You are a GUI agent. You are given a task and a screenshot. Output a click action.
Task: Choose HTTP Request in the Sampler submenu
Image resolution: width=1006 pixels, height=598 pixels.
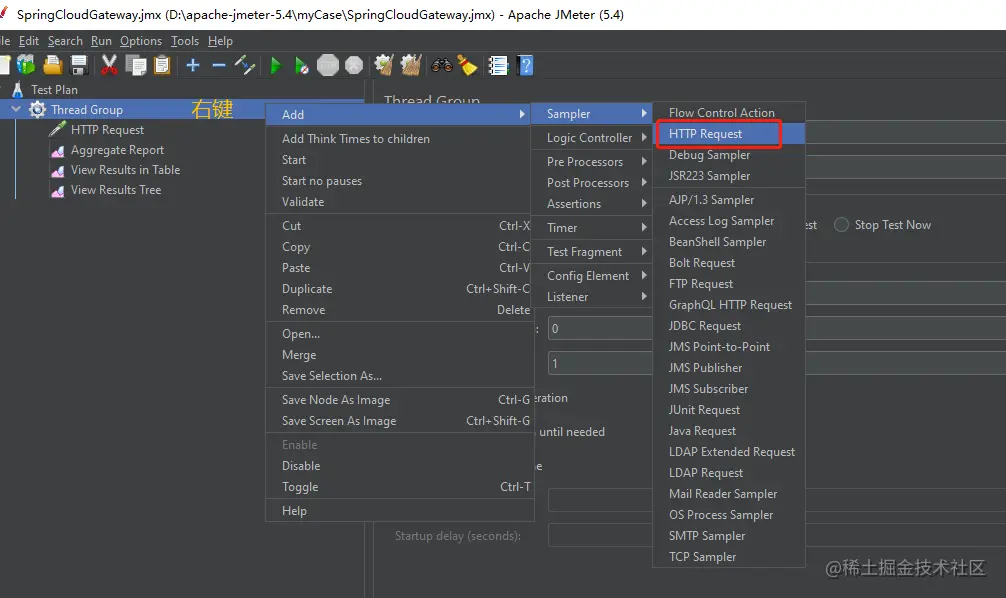coord(729,133)
